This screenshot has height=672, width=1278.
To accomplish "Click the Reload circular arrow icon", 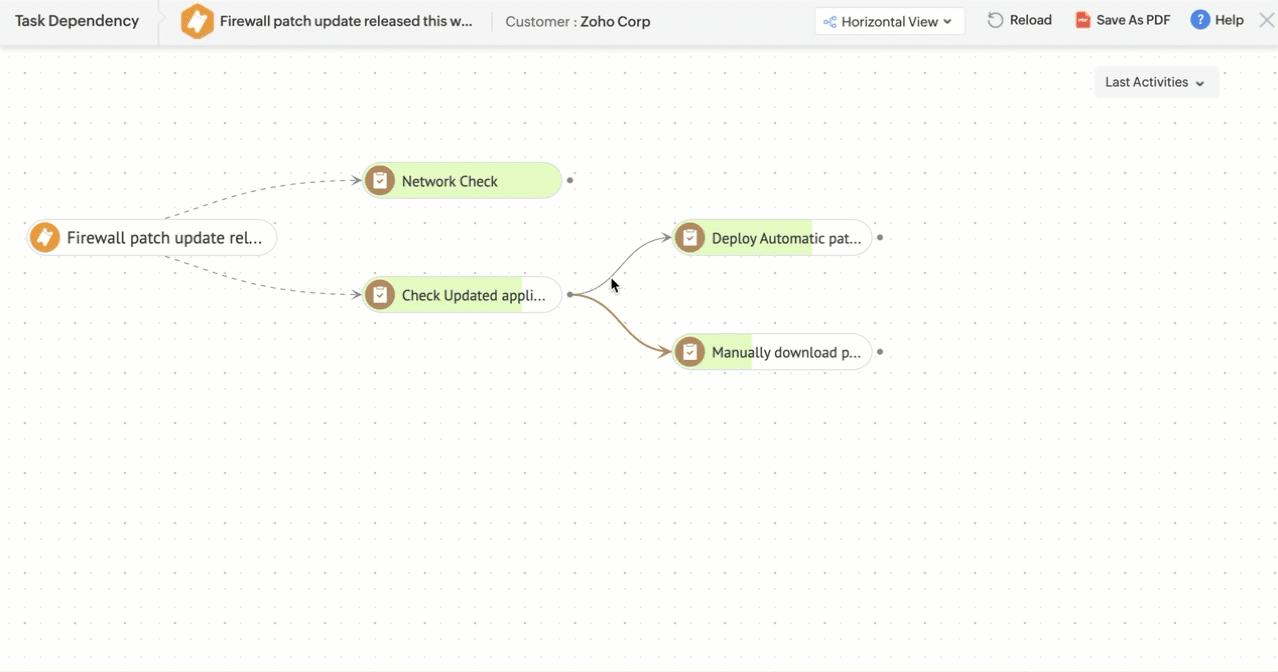I will 995,20.
